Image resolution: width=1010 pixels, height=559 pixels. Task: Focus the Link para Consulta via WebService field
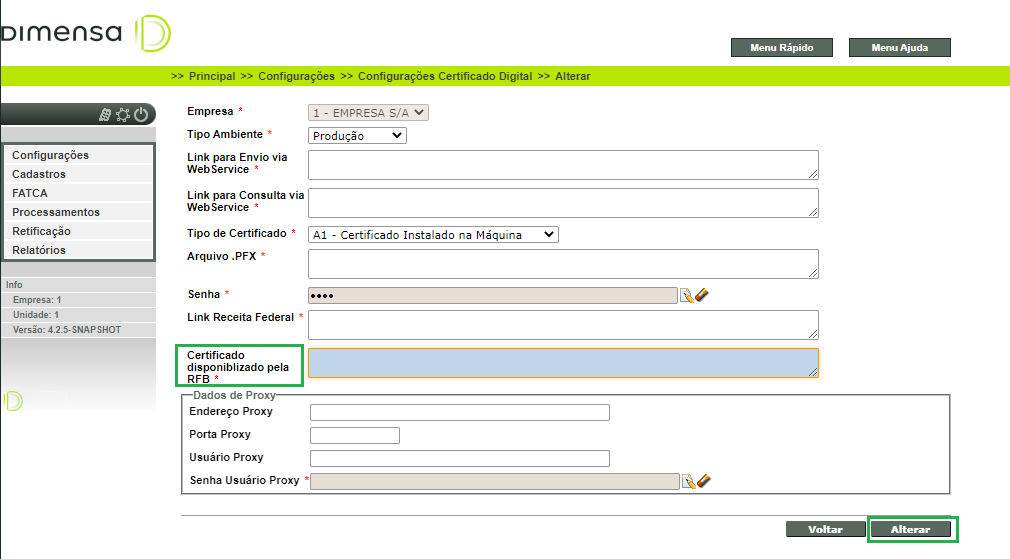[x=564, y=203]
